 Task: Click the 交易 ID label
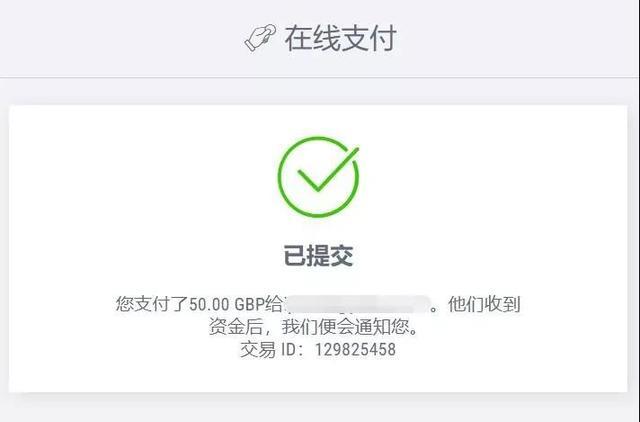[x=269, y=350]
